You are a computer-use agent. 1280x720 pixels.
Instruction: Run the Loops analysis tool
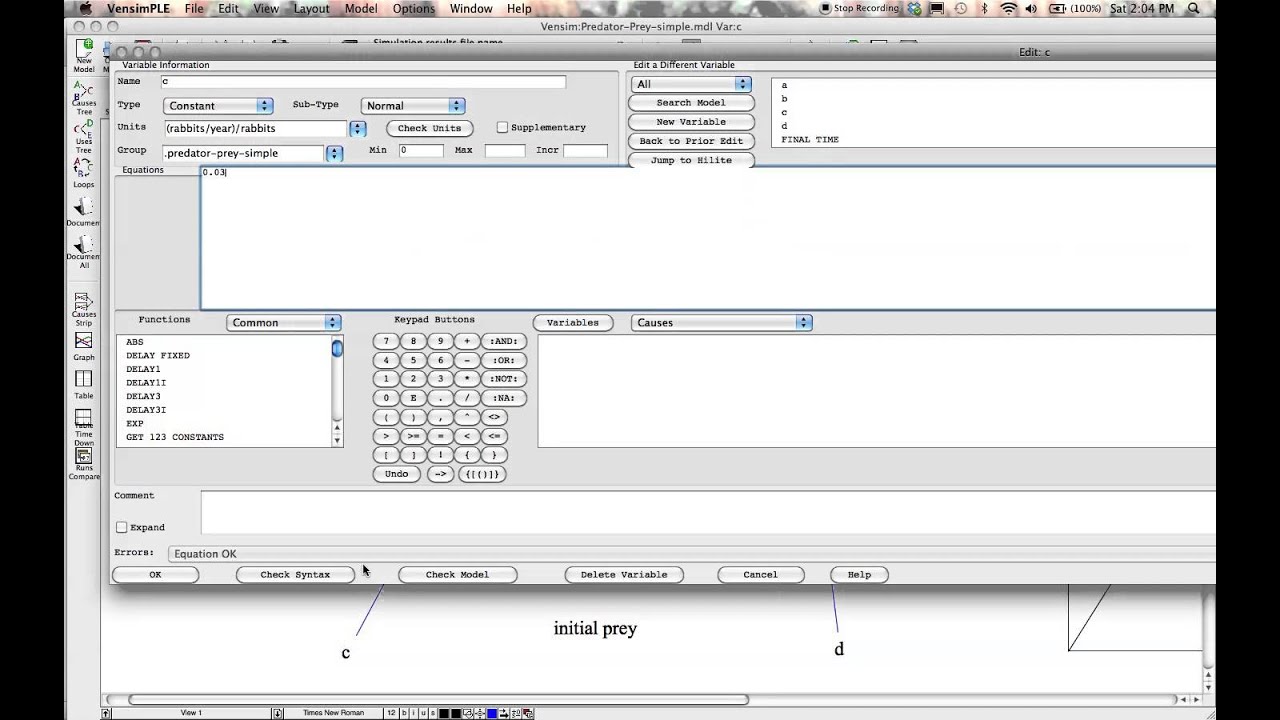(x=84, y=174)
